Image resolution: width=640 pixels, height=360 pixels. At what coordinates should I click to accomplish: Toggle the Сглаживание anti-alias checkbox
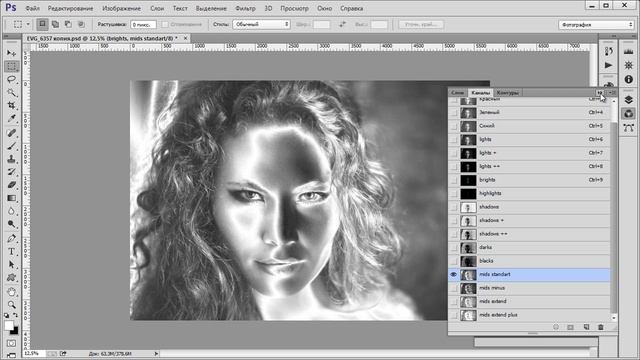tap(165, 24)
